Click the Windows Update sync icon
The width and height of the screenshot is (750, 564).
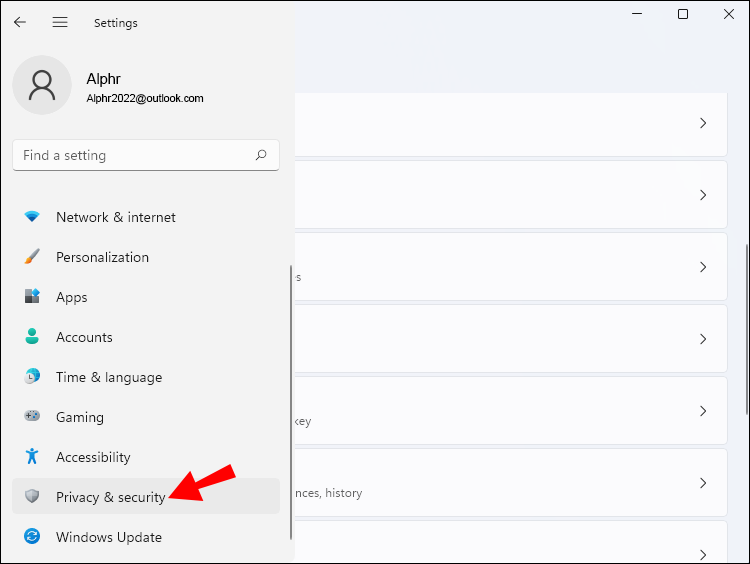(32, 537)
